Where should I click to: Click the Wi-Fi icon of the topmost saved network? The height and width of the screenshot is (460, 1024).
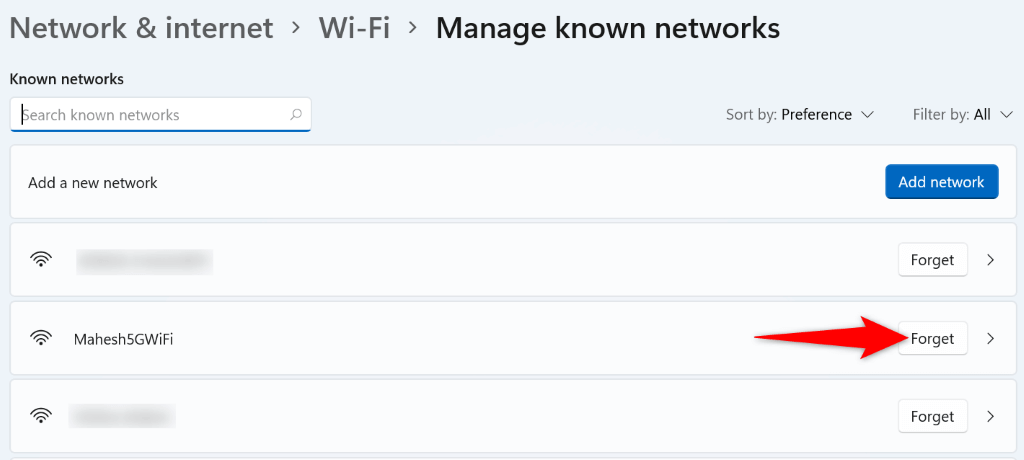point(41,261)
